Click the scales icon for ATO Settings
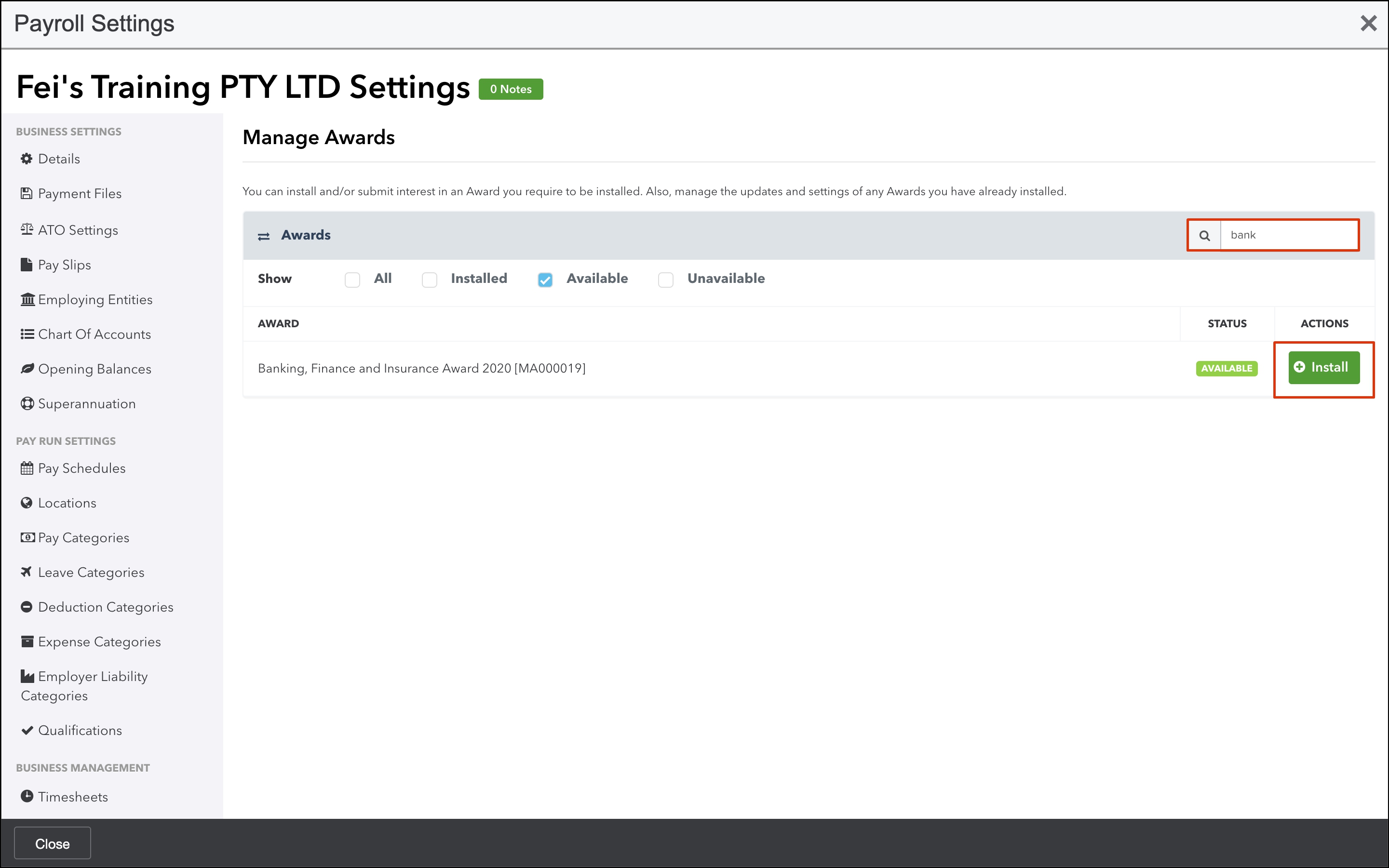The image size is (1389, 868). coord(27,229)
